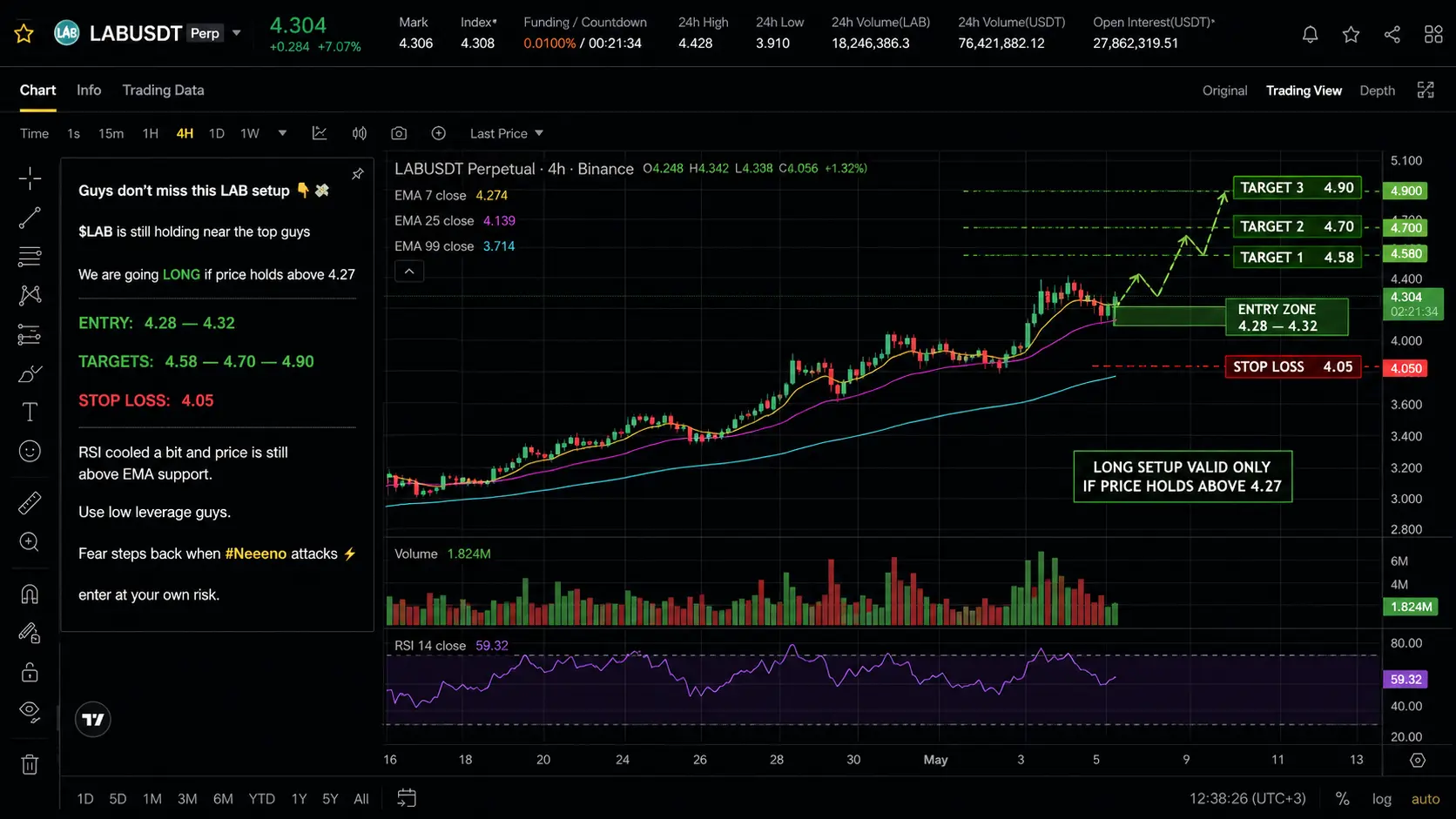Take a chart snapshot with camera icon

click(x=399, y=133)
